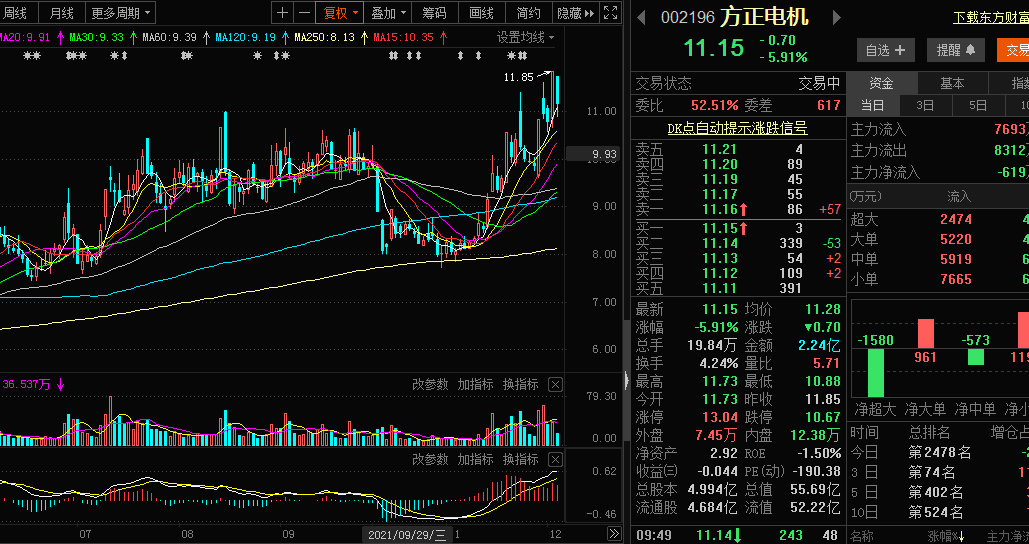Screen dimensions: 1029x544
Task: Collapse side panel via divider arrow
Action: click(x=627, y=380)
